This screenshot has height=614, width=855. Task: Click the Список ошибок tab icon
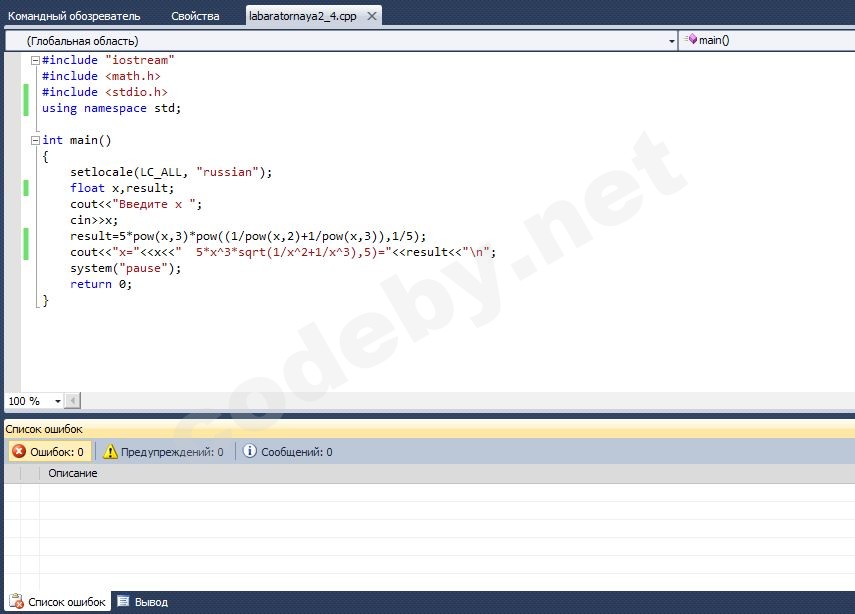tap(16, 601)
